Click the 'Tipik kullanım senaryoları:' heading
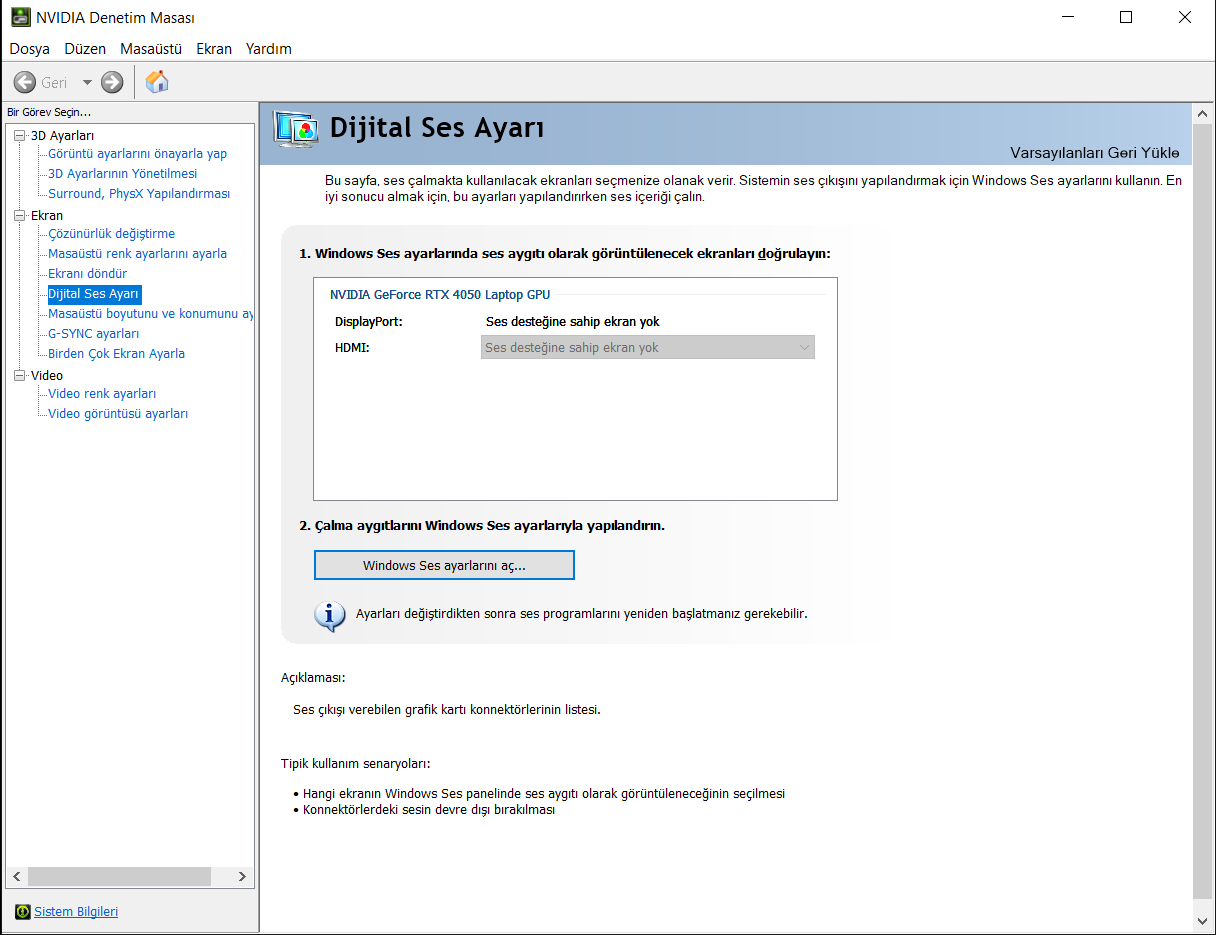Viewport: 1216px width, 935px height. pos(355,763)
